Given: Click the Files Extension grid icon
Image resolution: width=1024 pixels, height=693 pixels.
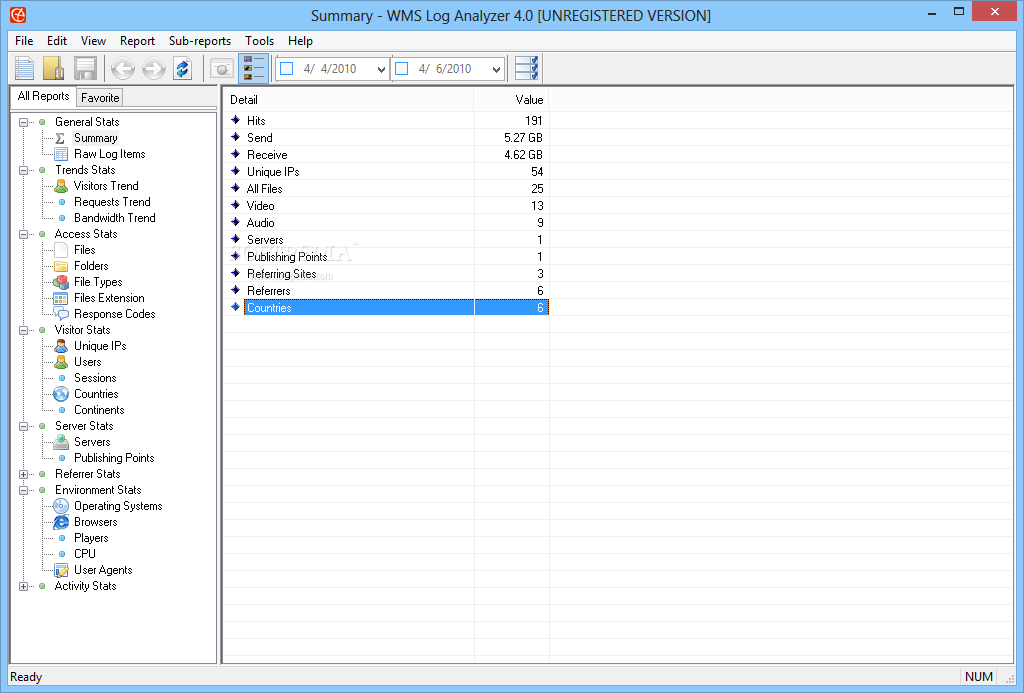Looking at the screenshot, I should (61, 298).
